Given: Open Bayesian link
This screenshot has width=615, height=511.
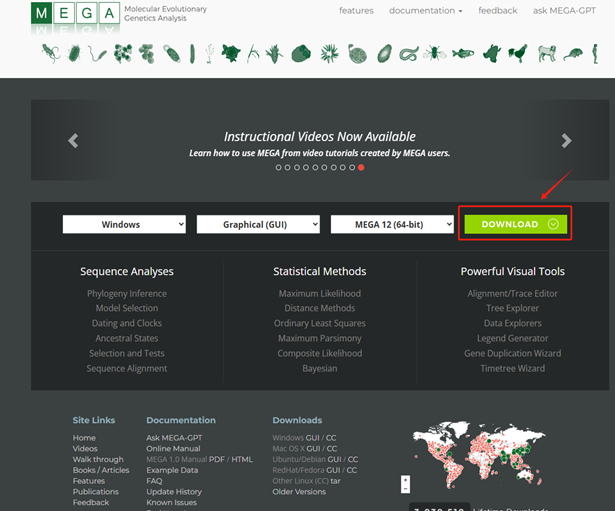Looking at the screenshot, I should [320, 368].
